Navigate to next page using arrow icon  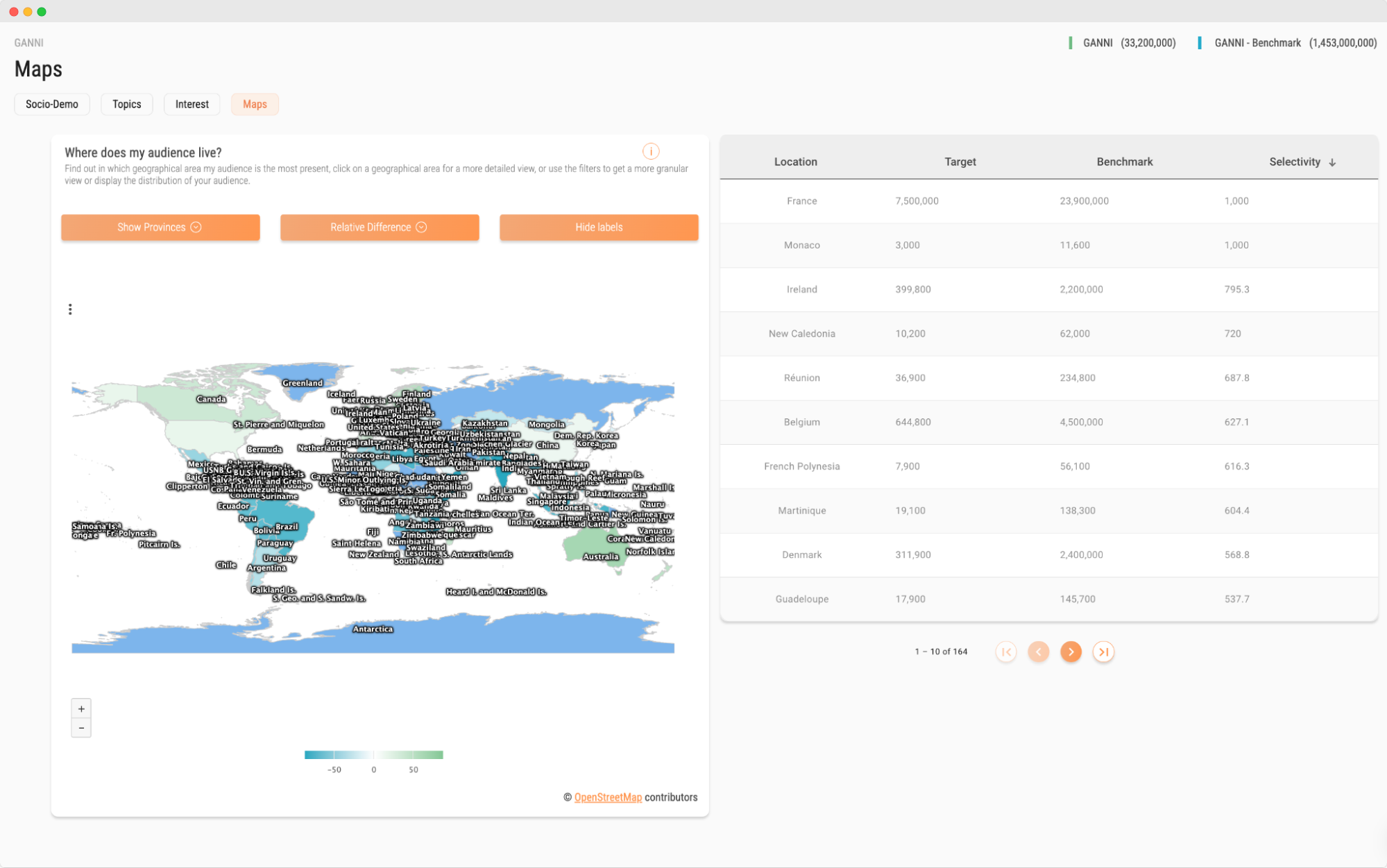pyautogui.click(x=1070, y=652)
